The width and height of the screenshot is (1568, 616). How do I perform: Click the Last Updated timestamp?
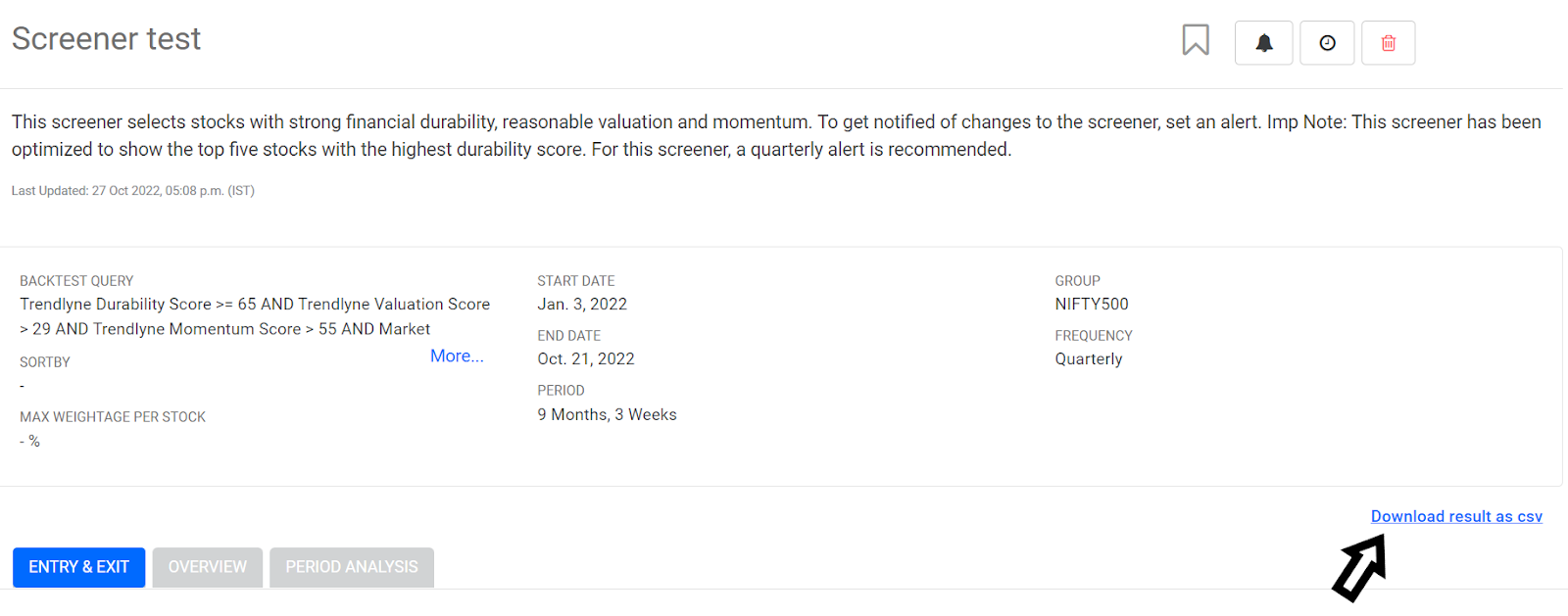click(133, 191)
